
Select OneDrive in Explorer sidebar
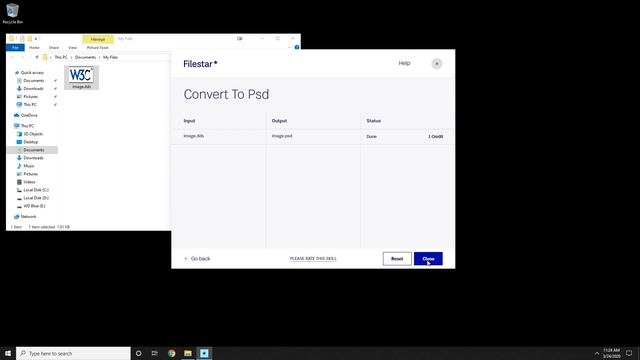coord(29,116)
